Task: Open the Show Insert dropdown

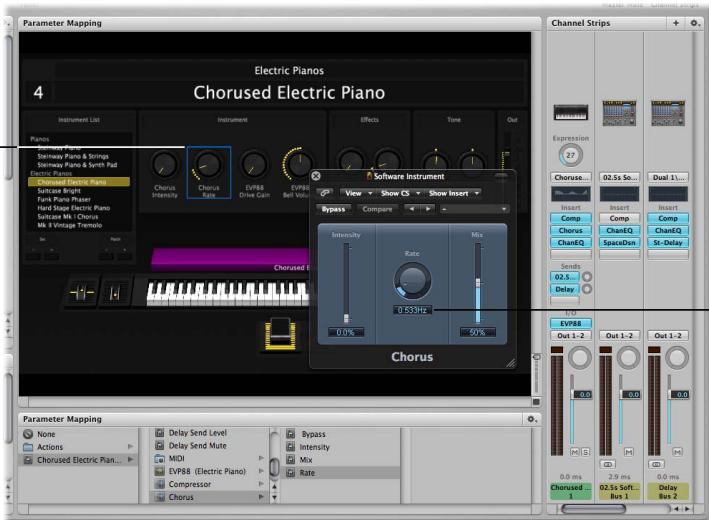Action: (454, 193)
